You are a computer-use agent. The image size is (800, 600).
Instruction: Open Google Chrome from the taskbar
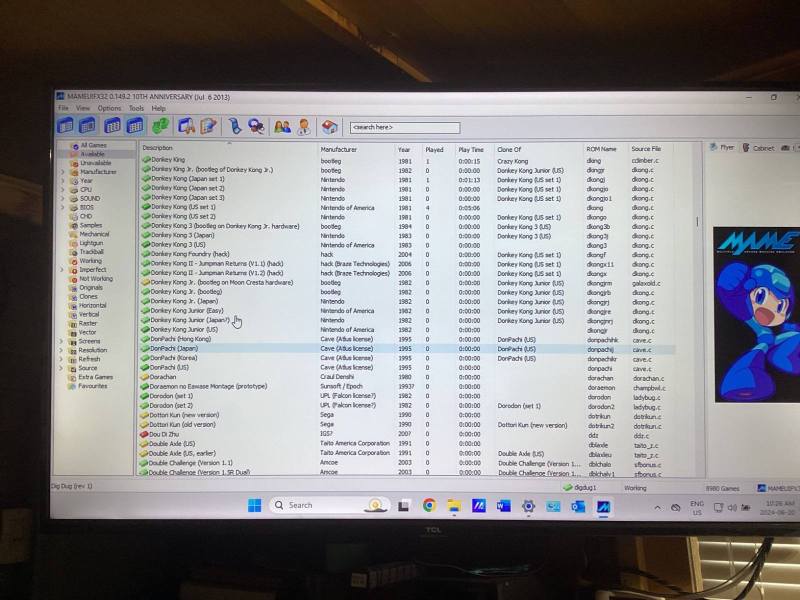click(429, 505)
